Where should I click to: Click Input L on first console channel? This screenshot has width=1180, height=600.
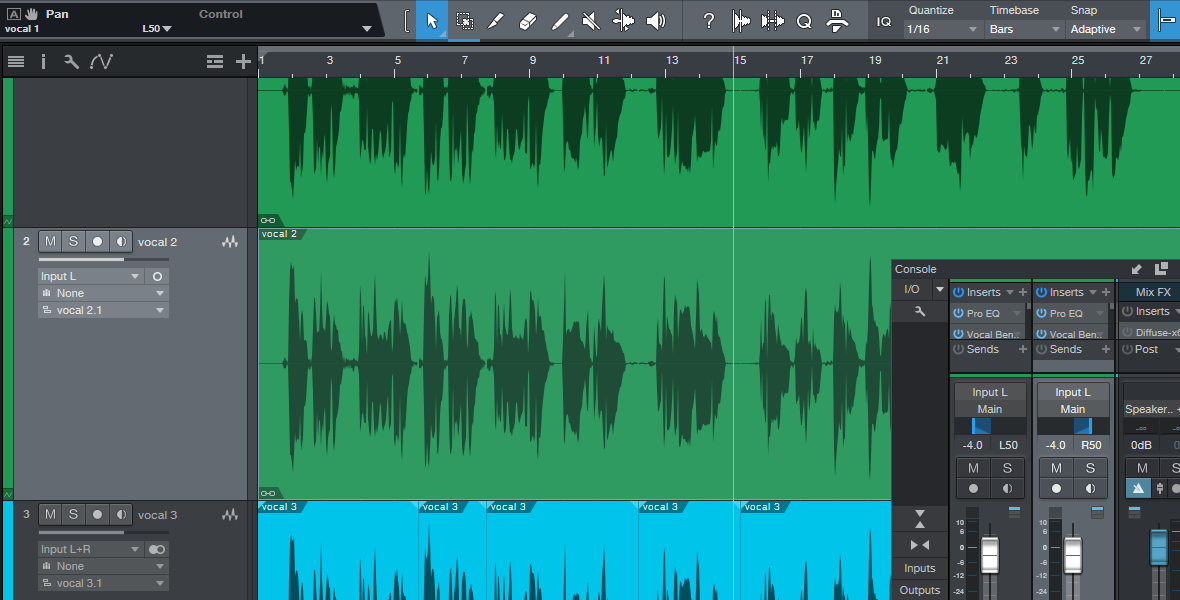tap(990, 392)
